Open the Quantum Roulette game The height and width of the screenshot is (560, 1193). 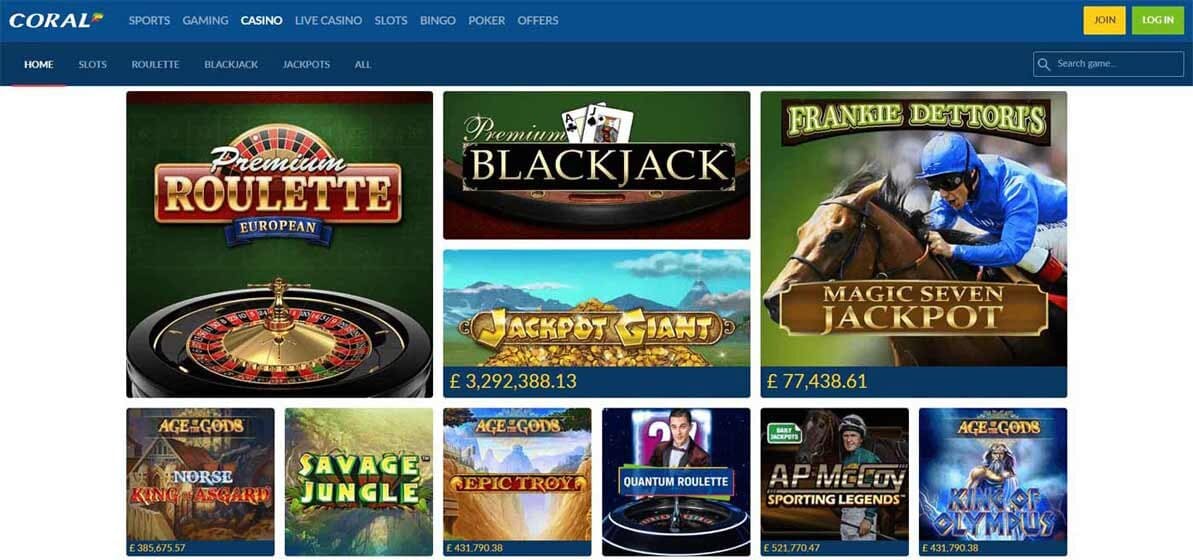676,482
